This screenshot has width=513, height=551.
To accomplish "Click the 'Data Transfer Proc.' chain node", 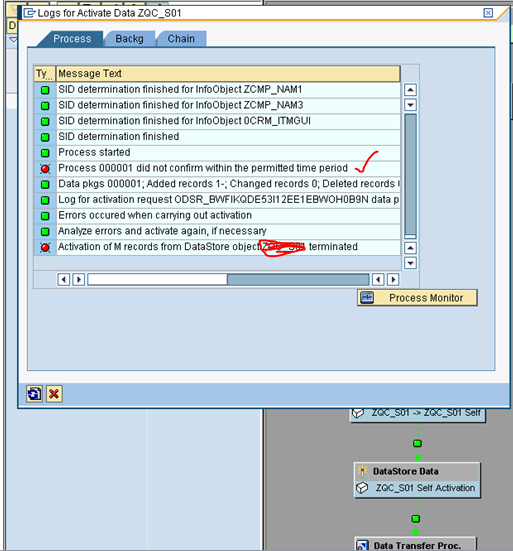I will [416, 545].
